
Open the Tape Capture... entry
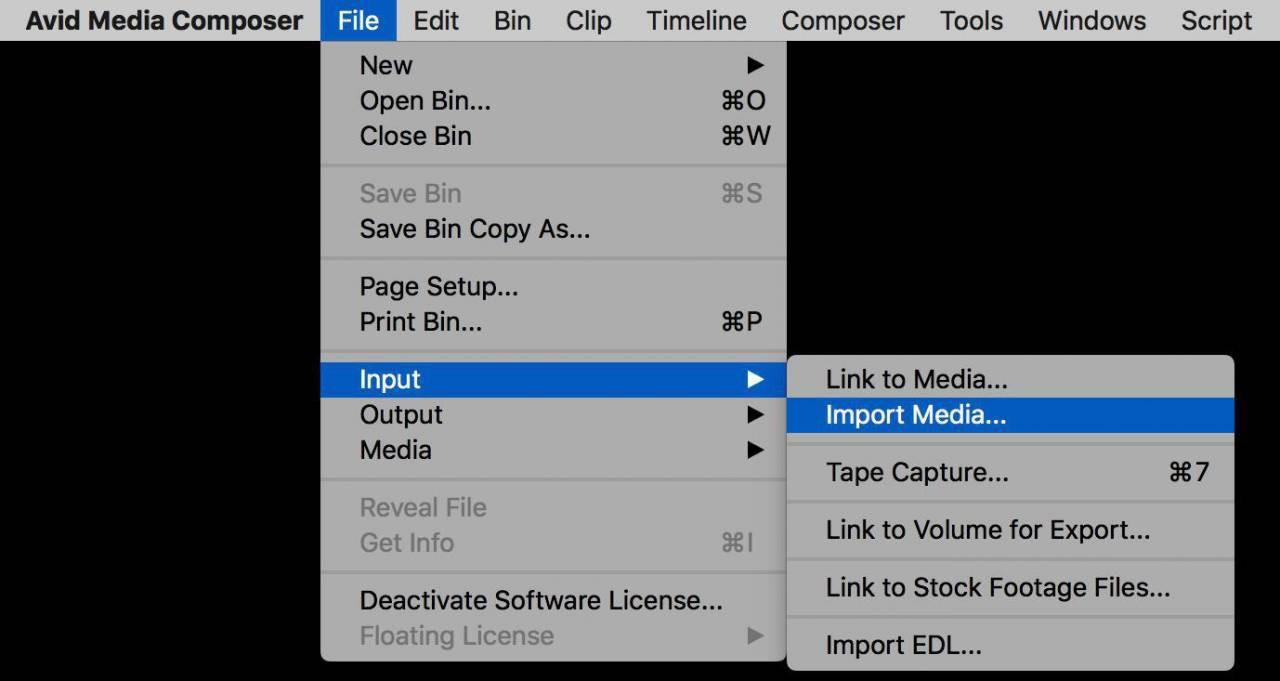[1010, 472]
